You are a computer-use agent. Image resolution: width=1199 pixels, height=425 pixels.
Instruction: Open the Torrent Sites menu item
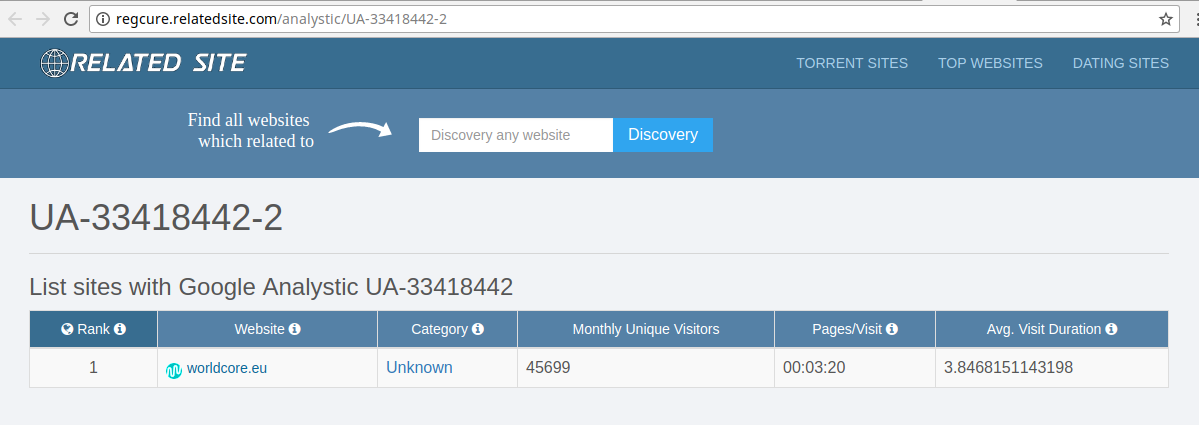(852, 63)
